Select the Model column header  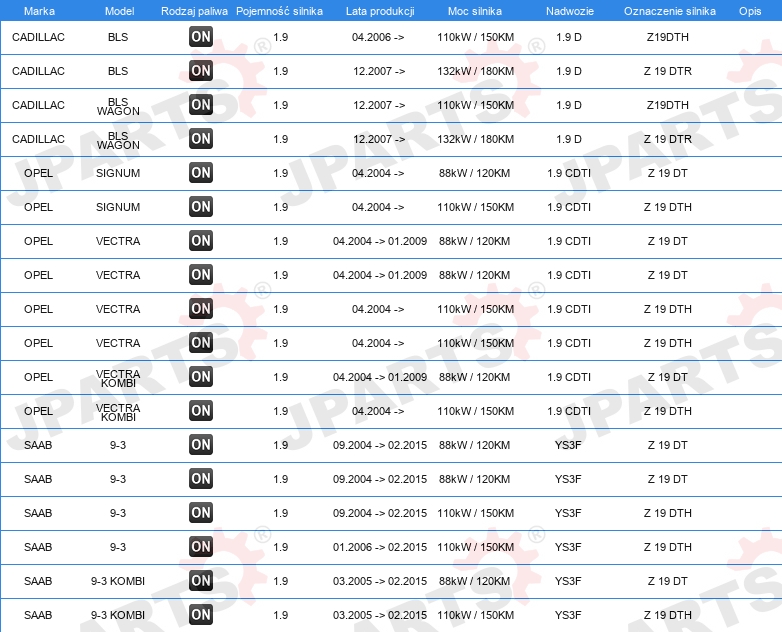(x=119, y=11)
